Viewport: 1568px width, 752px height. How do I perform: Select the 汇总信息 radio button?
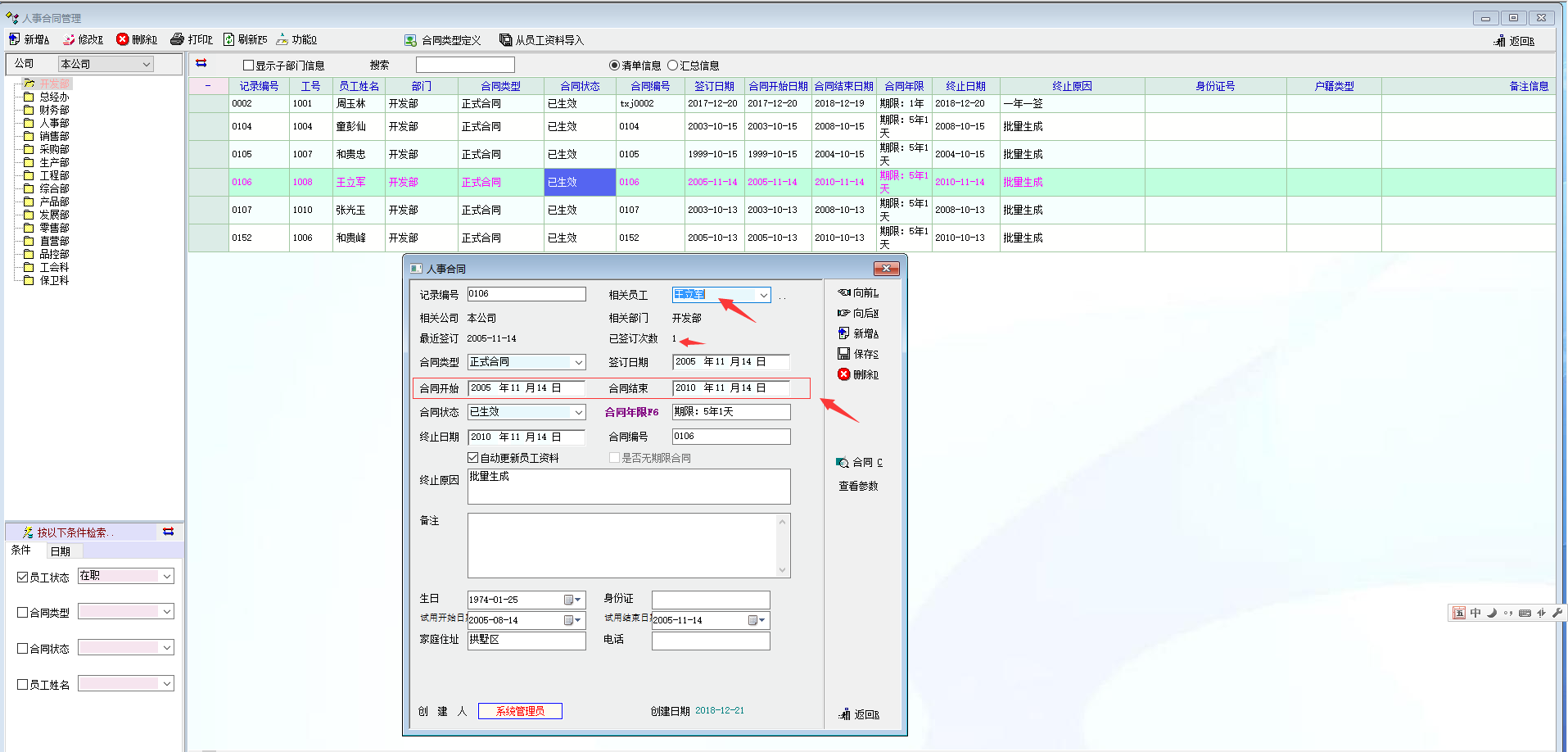pos(673,66)
